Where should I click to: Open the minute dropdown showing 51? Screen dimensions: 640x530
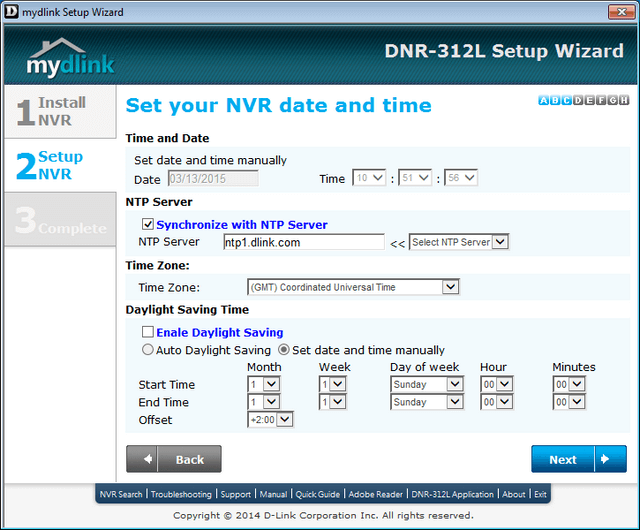click(x=415, y=178)
